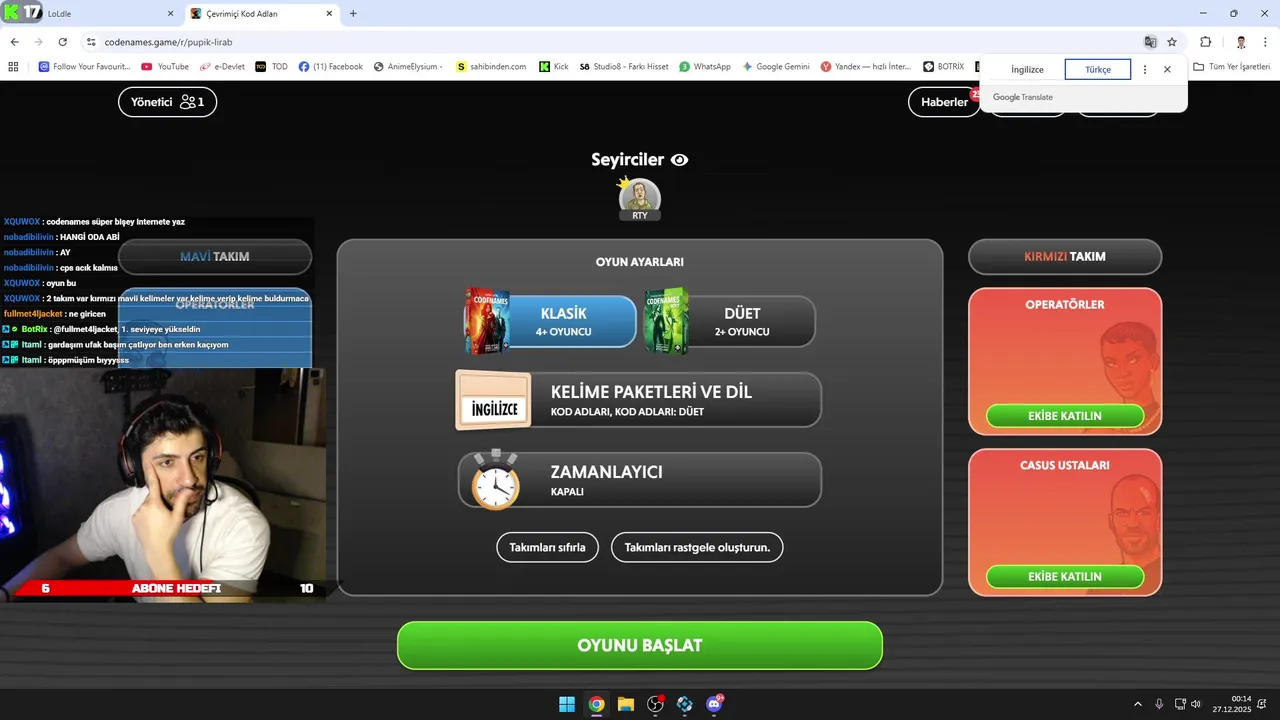This screenshot has width=1280, height=720.
Task: Open File Explorer from the taskbar
Action: point(626,704)
